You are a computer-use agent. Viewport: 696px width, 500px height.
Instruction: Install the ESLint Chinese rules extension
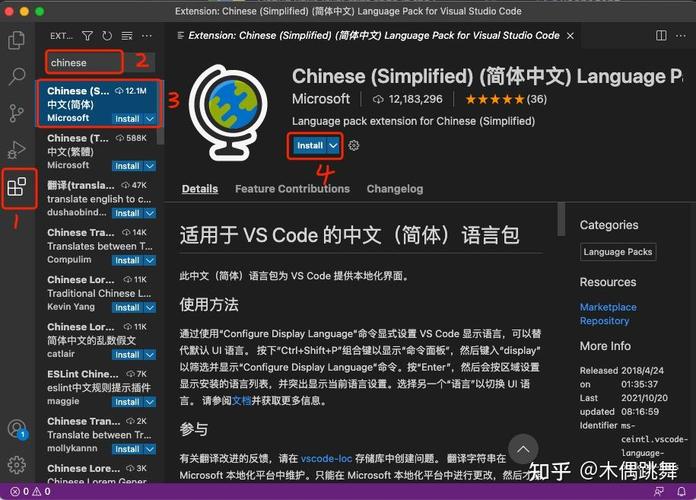coord(127,402)
